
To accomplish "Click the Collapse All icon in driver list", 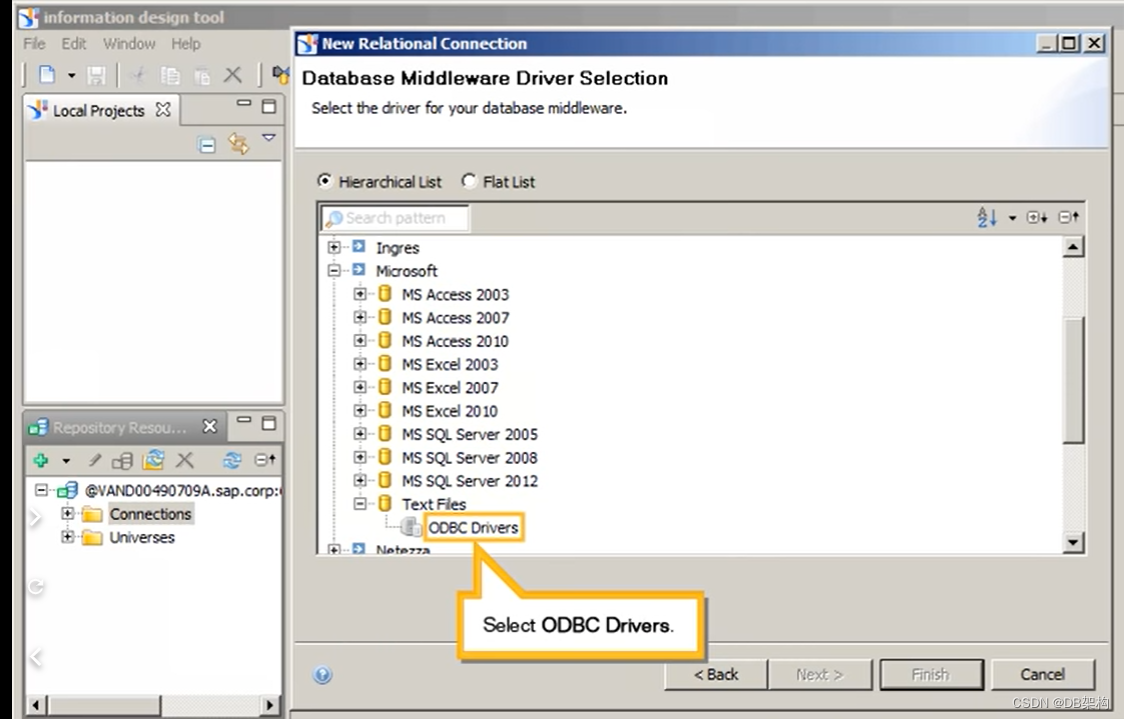I will point(1069,217).
